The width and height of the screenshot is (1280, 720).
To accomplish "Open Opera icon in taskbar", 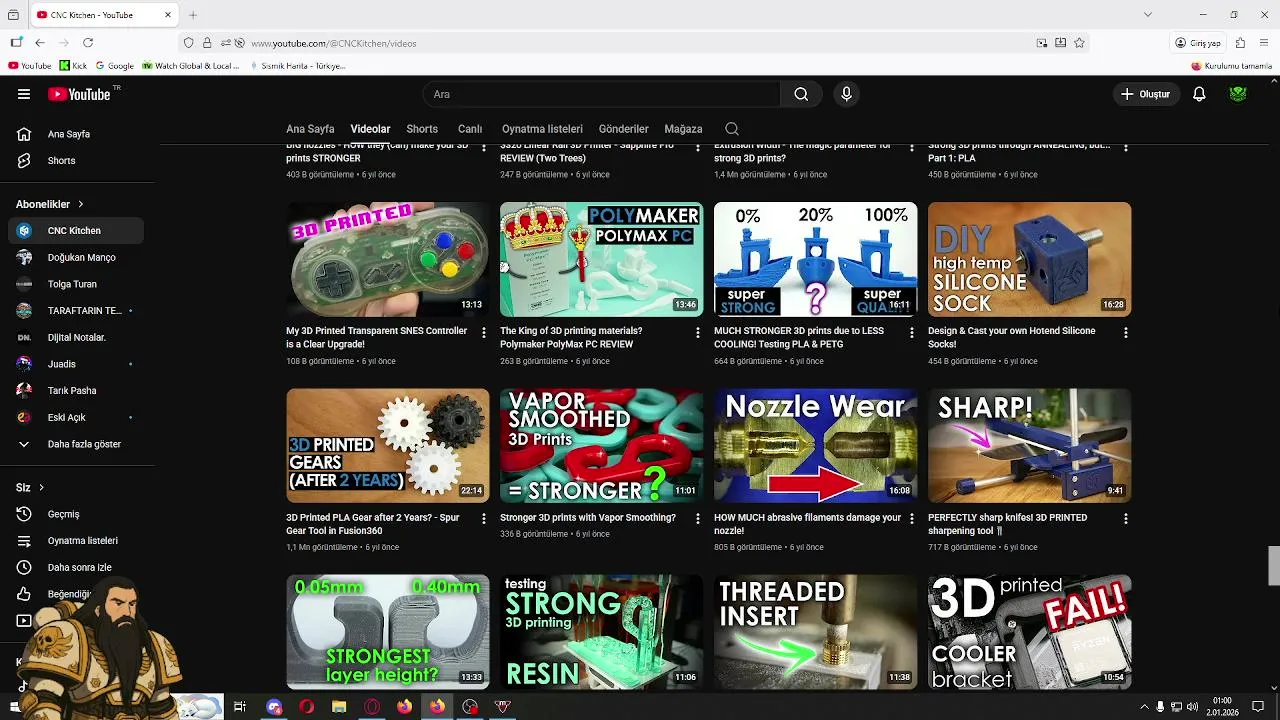I will [x=306, y=707].
